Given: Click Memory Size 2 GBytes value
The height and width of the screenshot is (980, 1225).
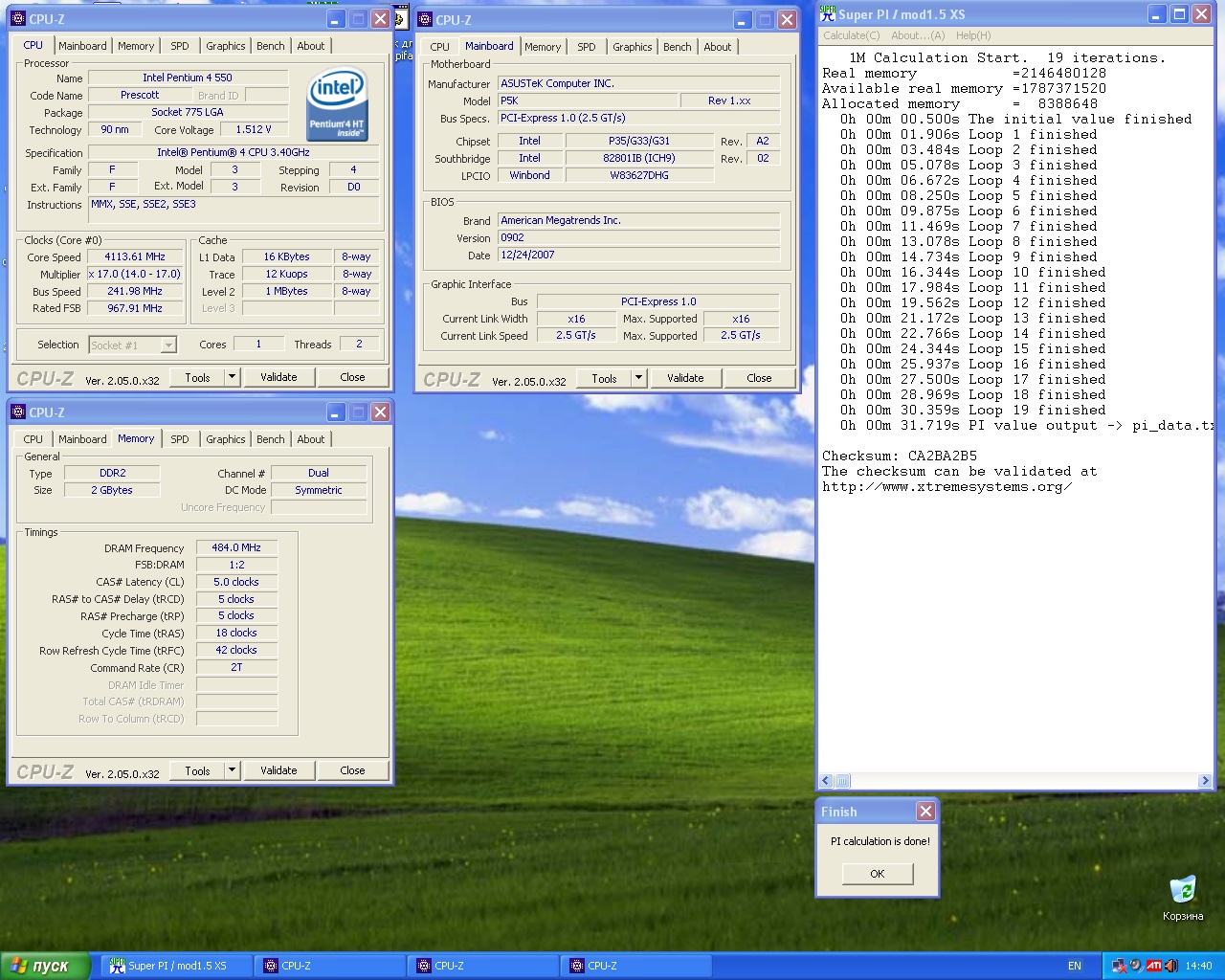Looking at the screenshot, I should pos(112,490).
